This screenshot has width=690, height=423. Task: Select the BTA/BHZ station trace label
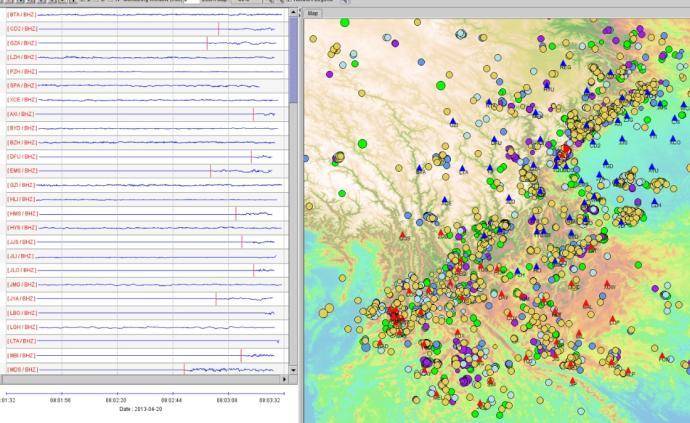point(21,15)
